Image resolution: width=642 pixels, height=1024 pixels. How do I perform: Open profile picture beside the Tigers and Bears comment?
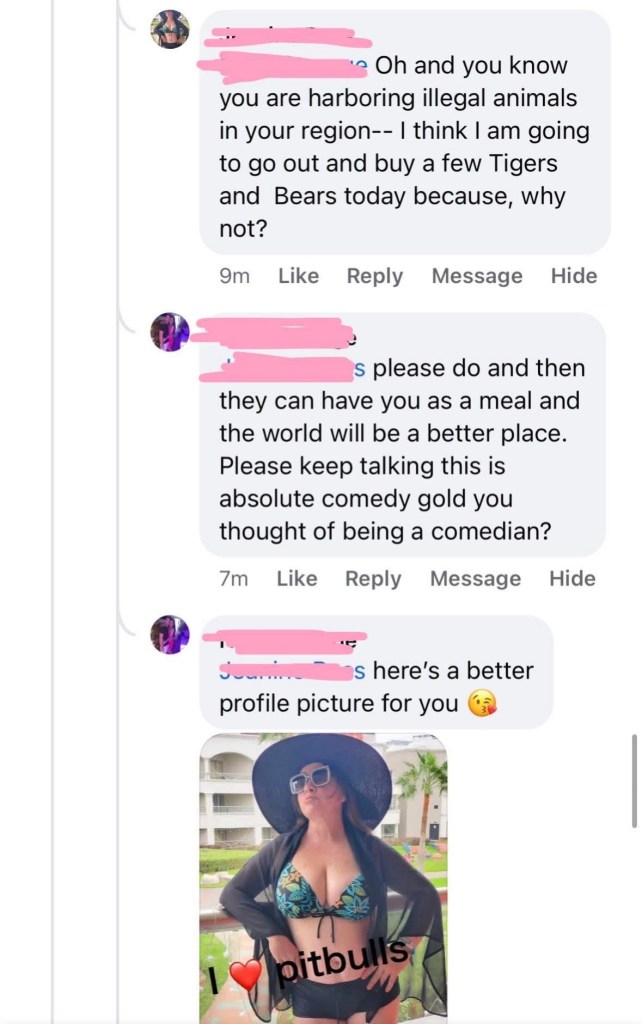[x=170, y=29]
